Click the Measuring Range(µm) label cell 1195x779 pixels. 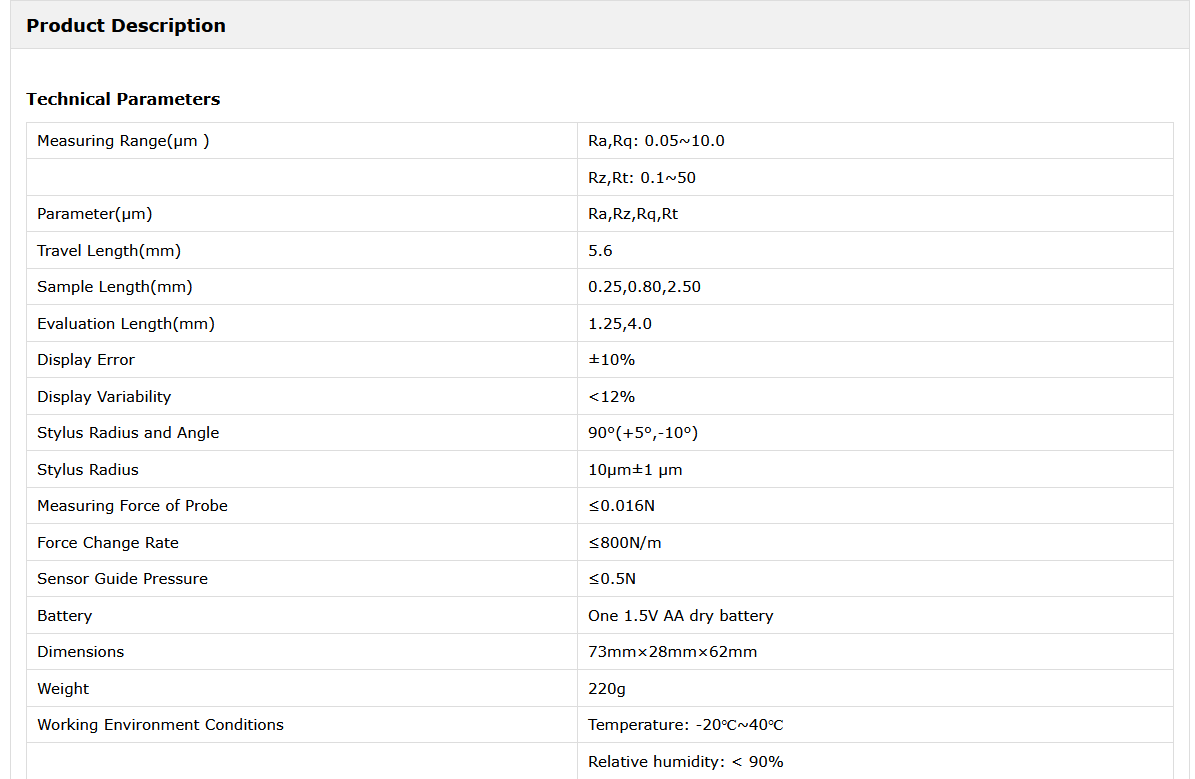tap(123, 141)
